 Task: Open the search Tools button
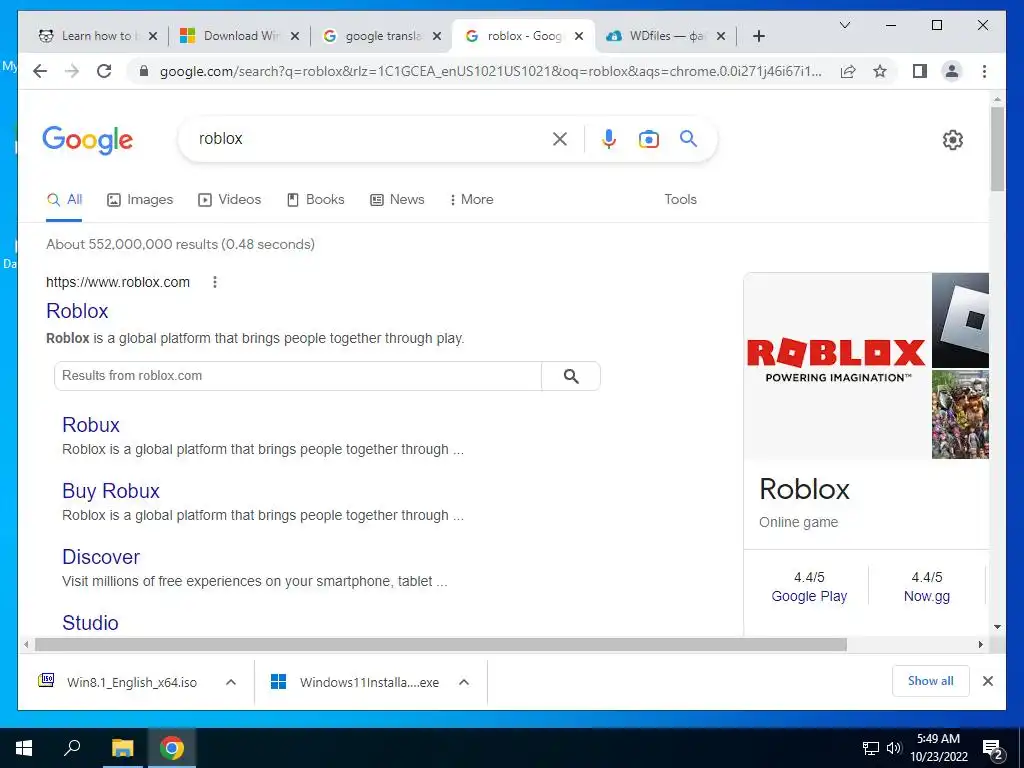680,199
